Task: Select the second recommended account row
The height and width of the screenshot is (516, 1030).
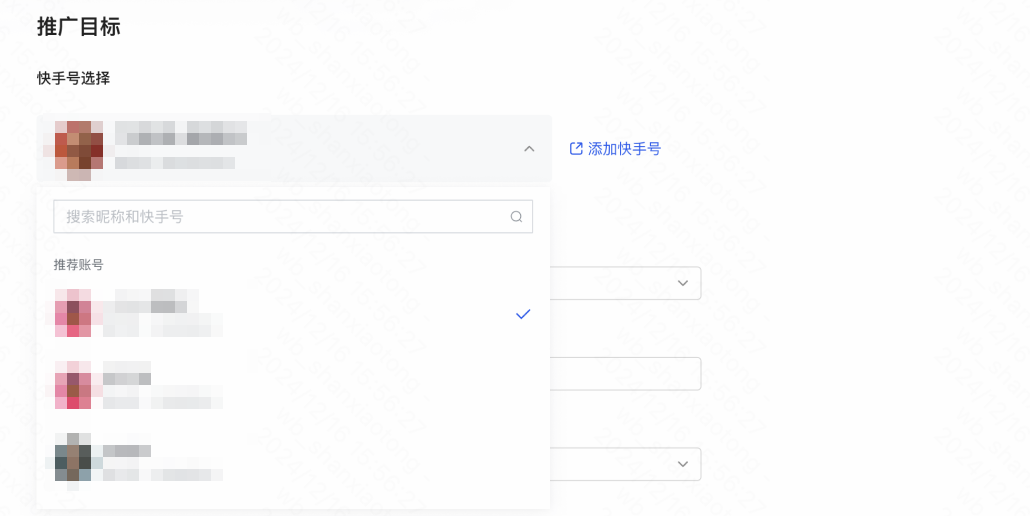Action: pyautogui.click(x=293, y=385)
